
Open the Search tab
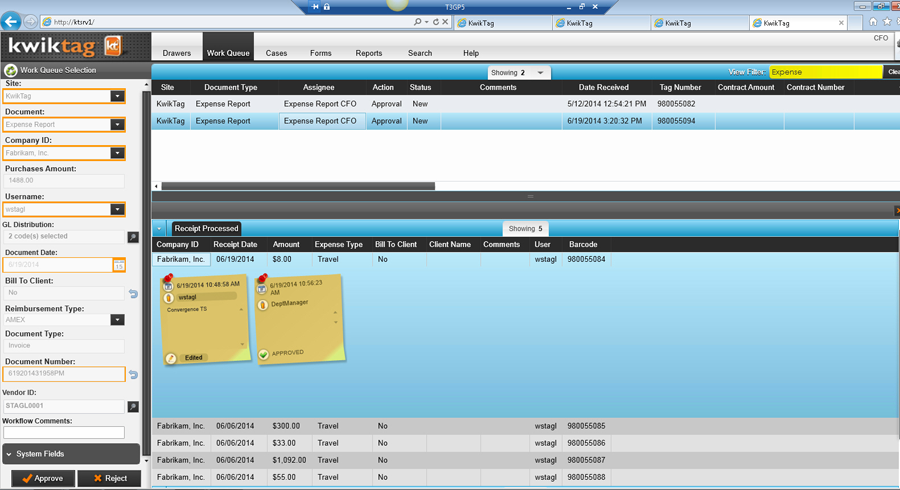pyautogui.click(x=420, y=53)
